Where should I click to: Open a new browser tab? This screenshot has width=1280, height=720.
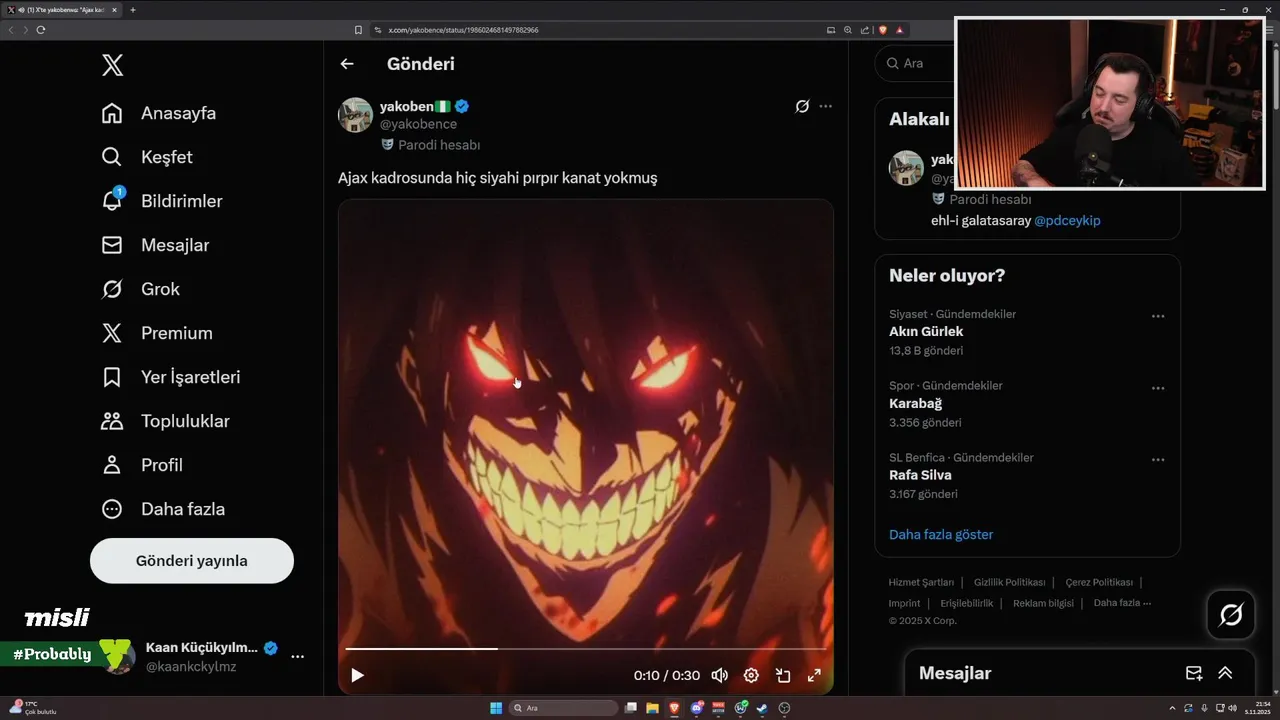133,10
